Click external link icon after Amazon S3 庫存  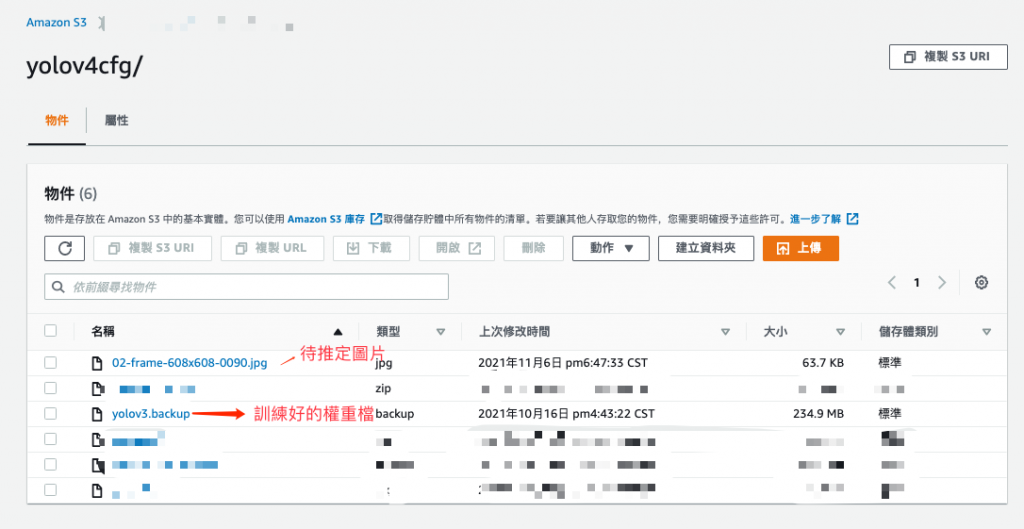click(376, 219)
